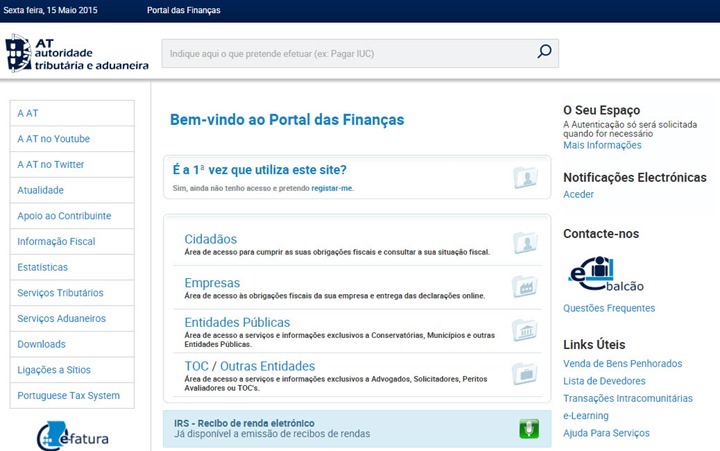Image resolution: width=720 pixels, height=451 pixels.
Task: Select Downloads in the side menu
Action: [72, 344]
